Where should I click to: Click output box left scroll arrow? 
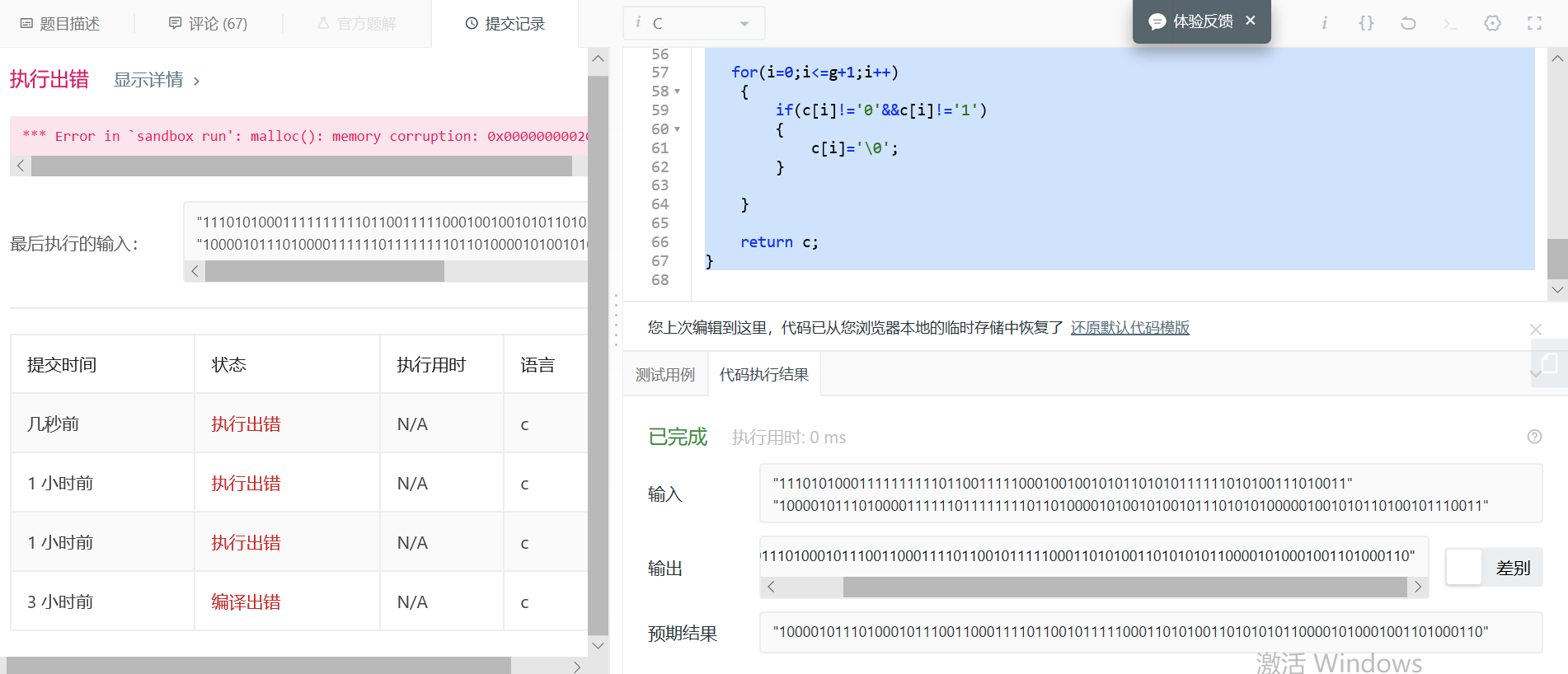[771, 587]
